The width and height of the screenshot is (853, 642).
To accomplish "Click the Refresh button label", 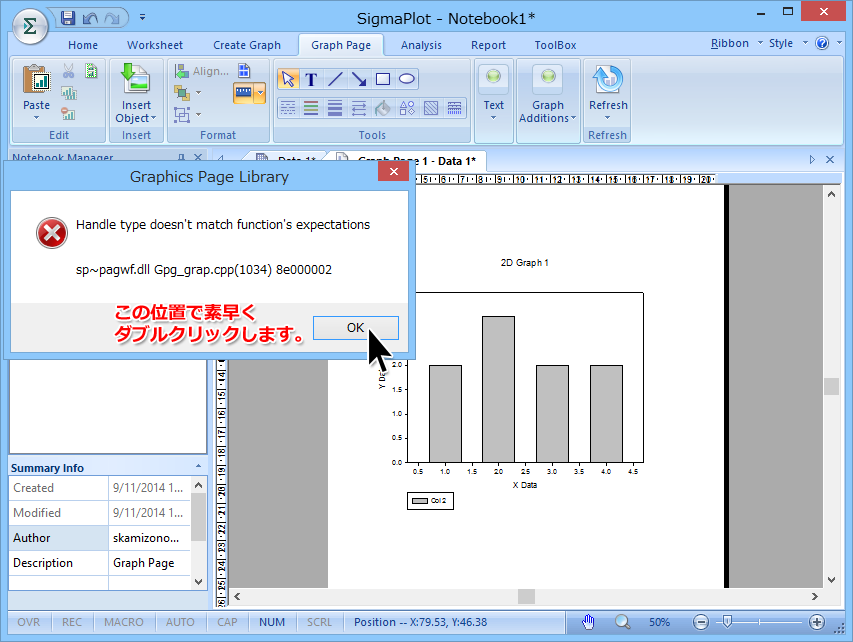I will click(608, 106).
